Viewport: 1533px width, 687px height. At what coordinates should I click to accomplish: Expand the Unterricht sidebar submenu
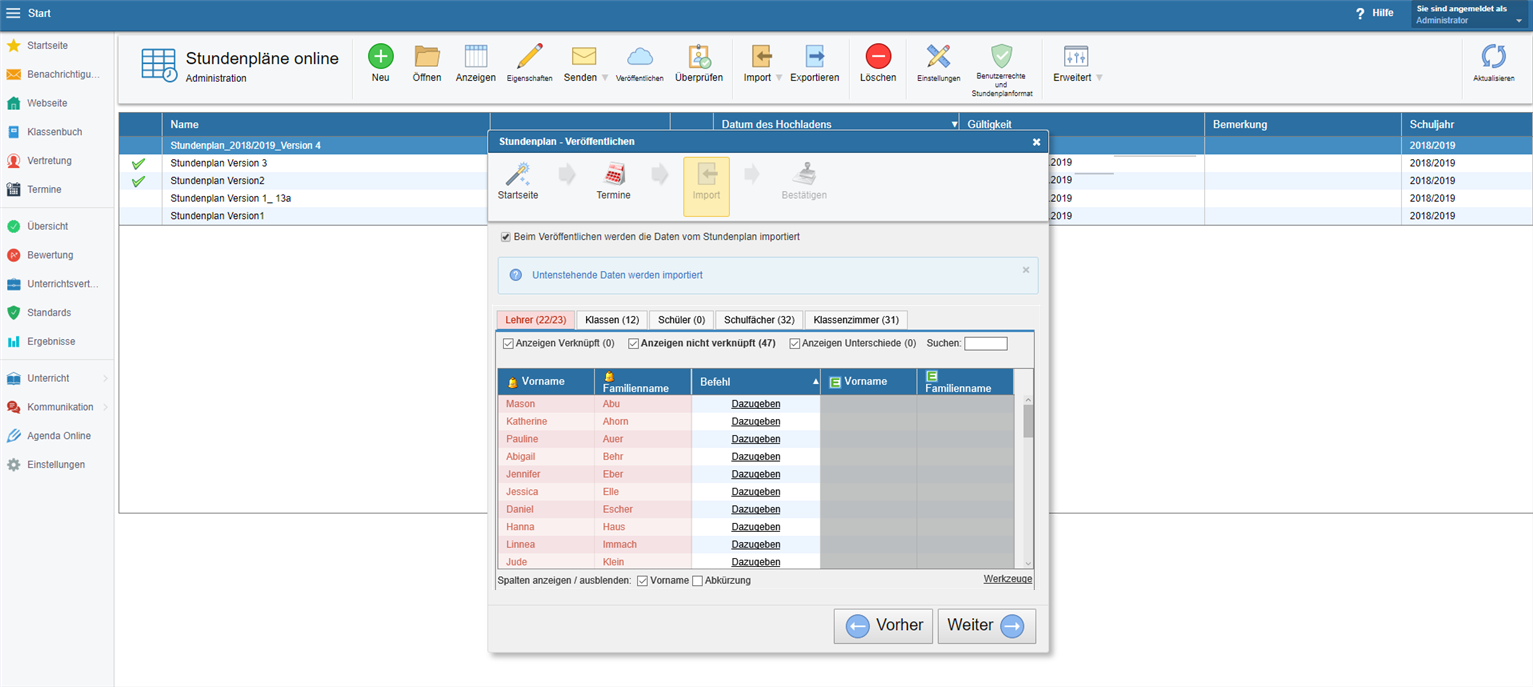105,379
